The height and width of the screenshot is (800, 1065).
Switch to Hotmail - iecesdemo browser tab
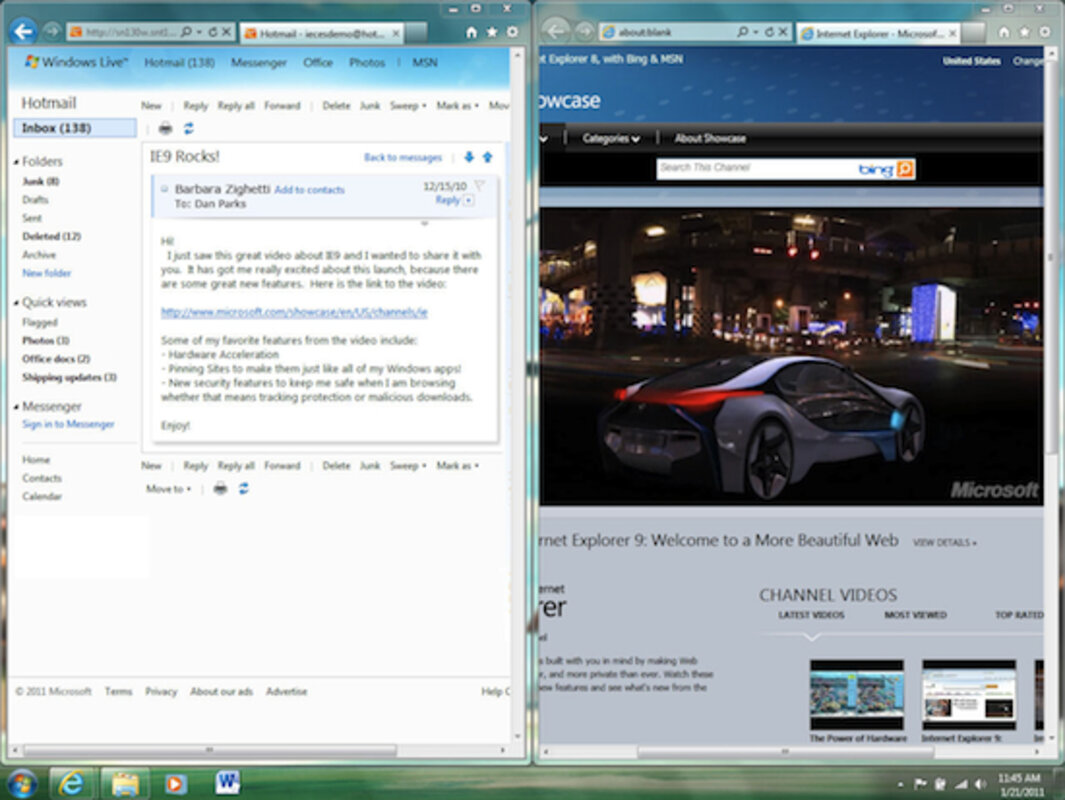point(322,33)
